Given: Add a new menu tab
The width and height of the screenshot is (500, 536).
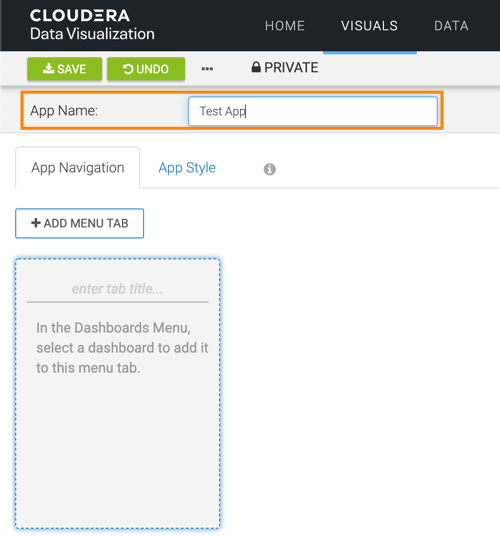Looking at the screenshot, I should coord(80,223).
